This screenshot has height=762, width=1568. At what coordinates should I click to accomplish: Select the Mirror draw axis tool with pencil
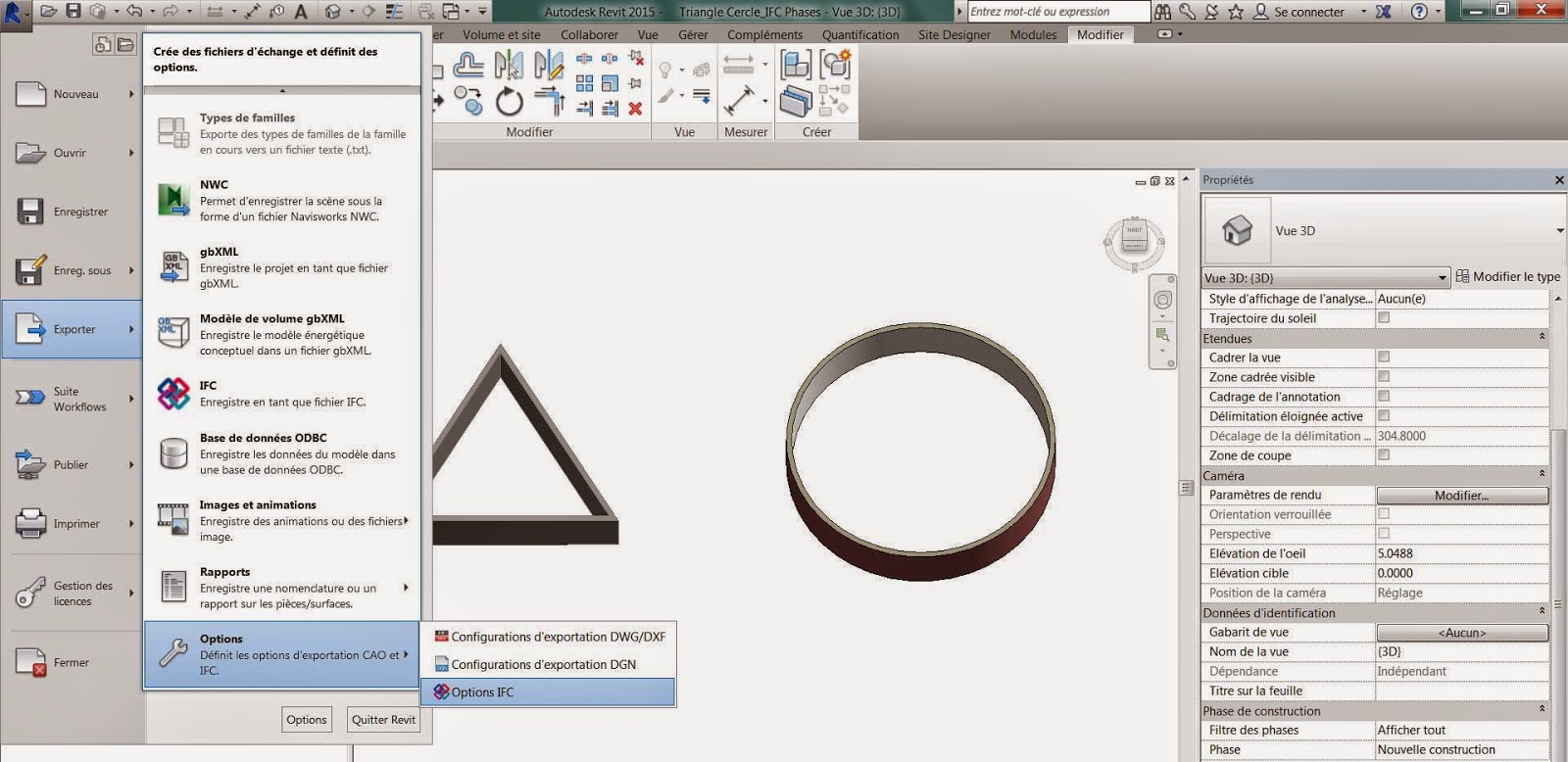click(549, 66)
